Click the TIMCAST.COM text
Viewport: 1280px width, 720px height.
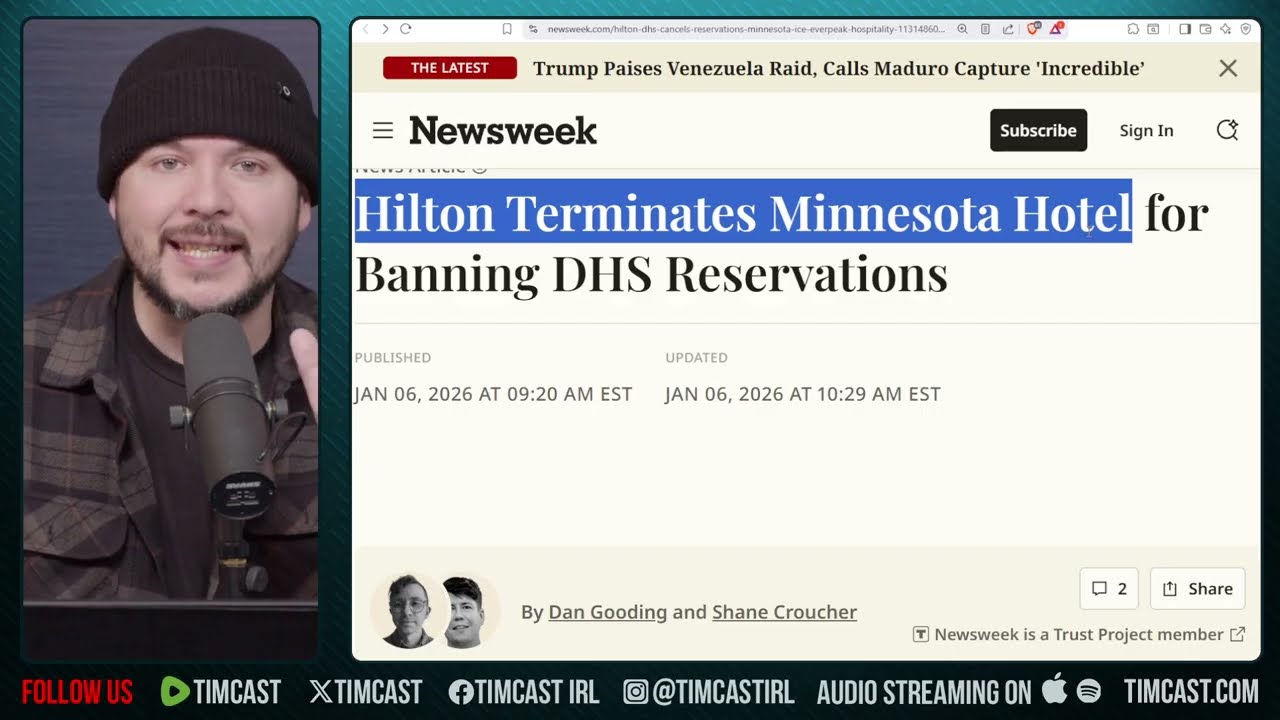(1191, 691)
